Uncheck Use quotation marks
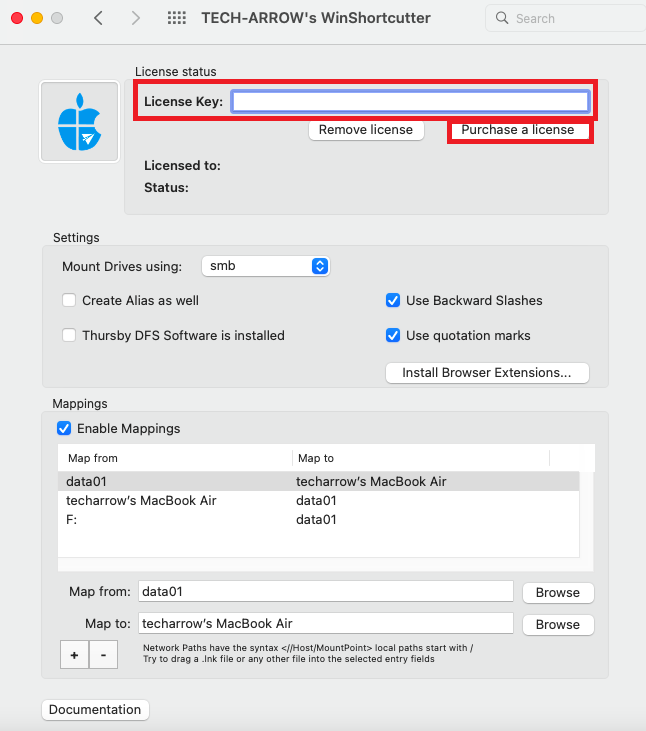Screen dimensions: 646x731 [x=393, y=335]
